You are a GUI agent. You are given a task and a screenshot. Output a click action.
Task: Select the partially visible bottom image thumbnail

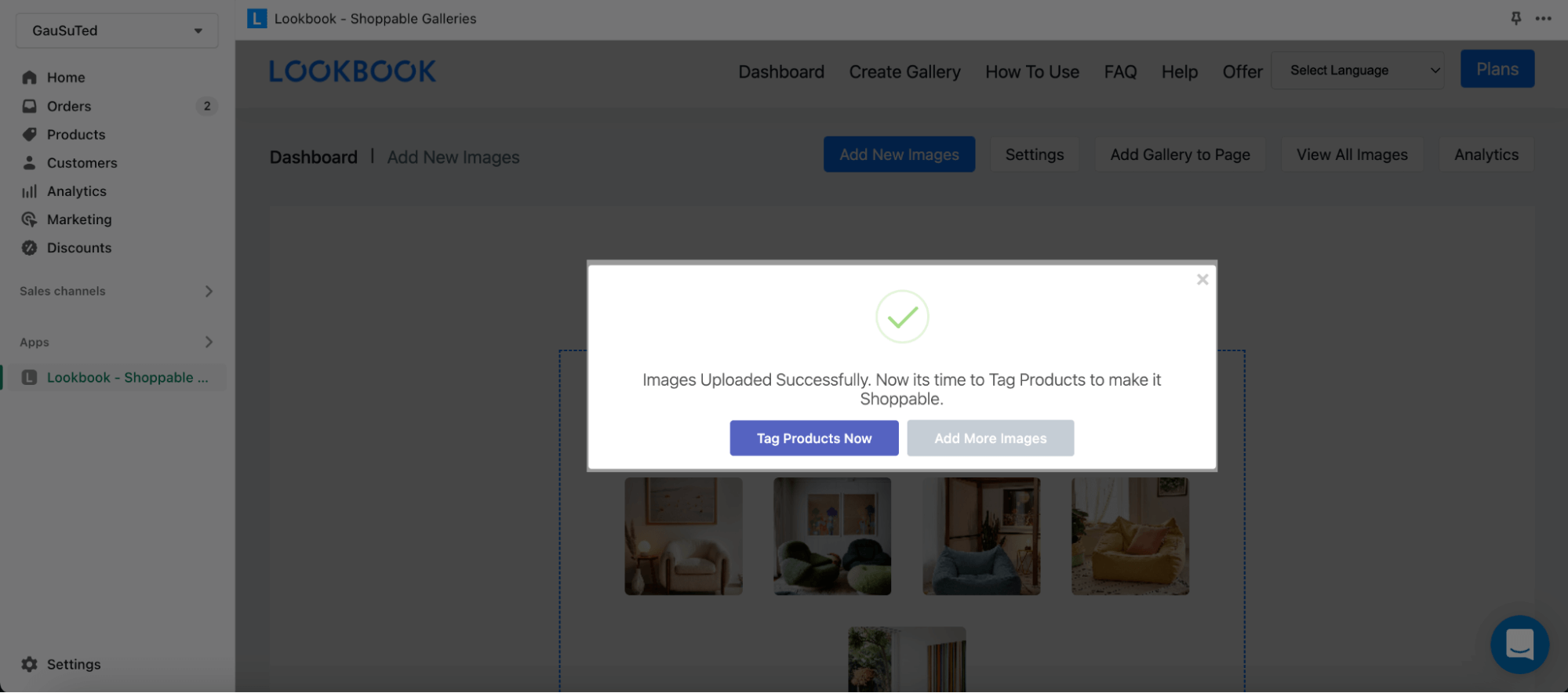coord(907,659)
